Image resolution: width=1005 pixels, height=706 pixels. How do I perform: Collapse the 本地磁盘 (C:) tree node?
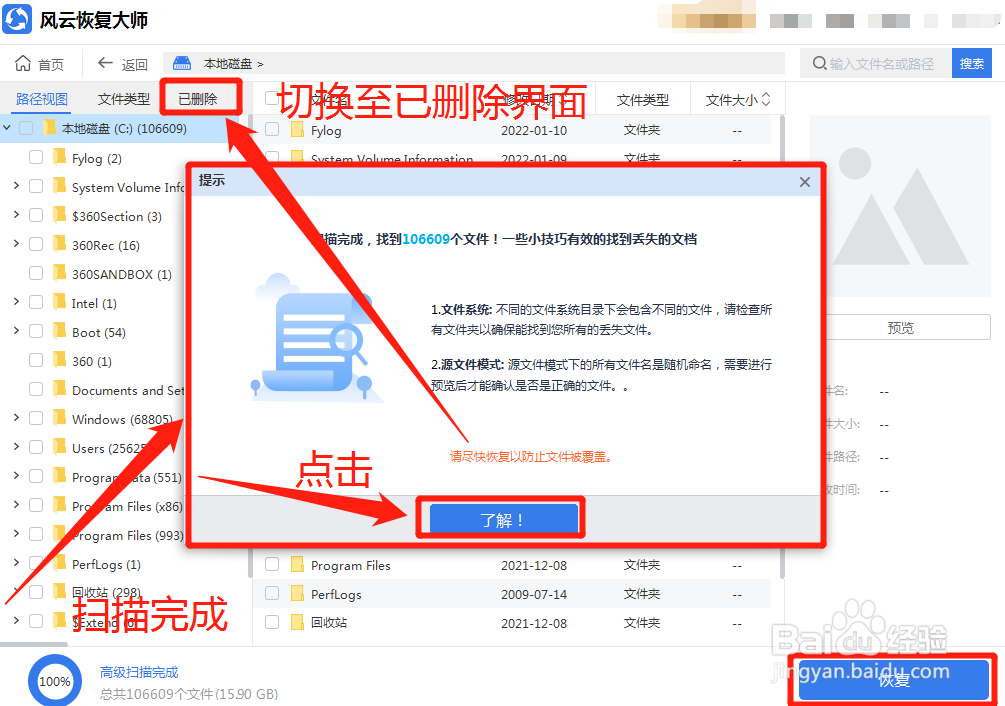pyautogui.click(x=8, y=129)
